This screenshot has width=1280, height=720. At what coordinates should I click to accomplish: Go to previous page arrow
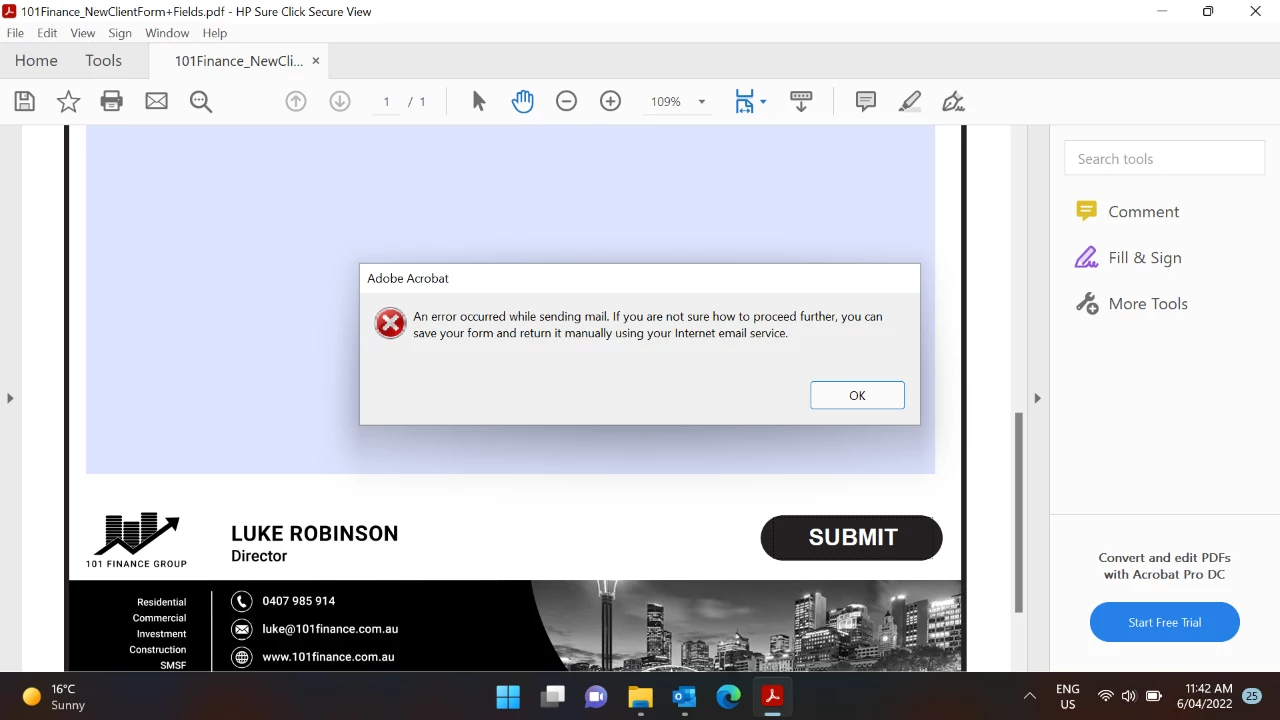[x=296, y=101]
